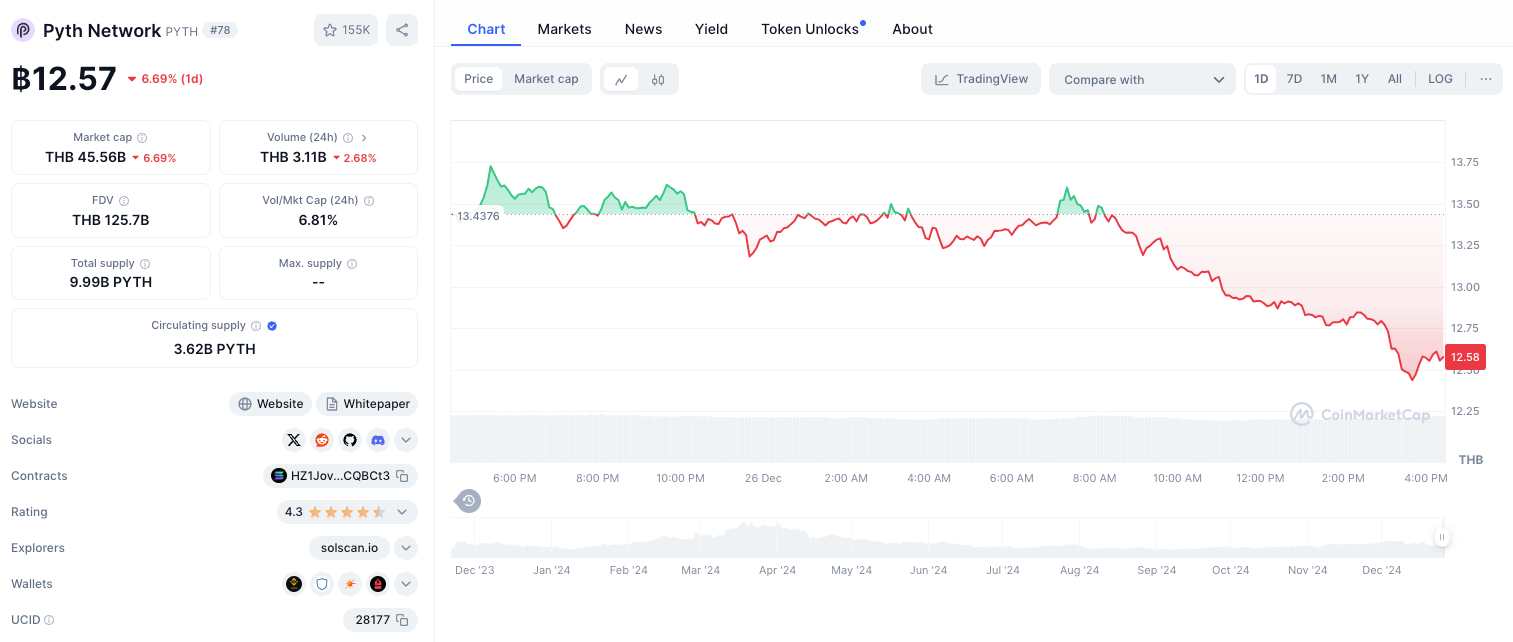This screenshot has height=642, width=1513.
Task: Click the Mar '24 point on timeline
Action: pos(700,570)
